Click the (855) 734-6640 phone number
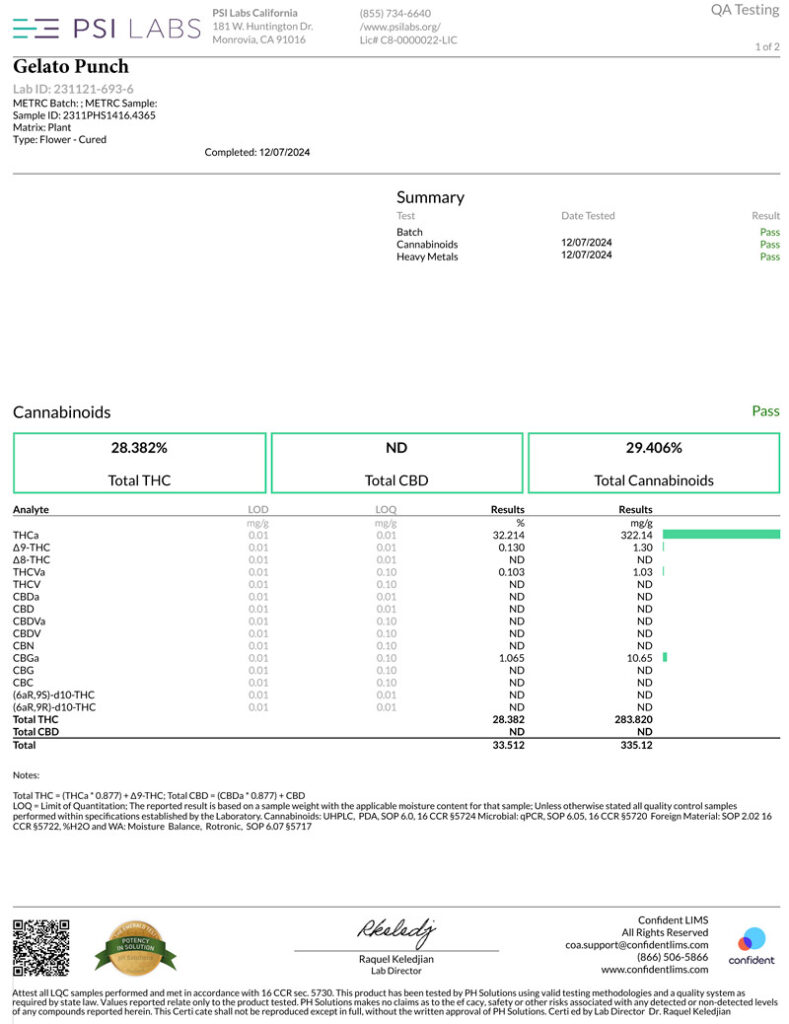The image size is (789, 1024). click(x=395, y=13)
